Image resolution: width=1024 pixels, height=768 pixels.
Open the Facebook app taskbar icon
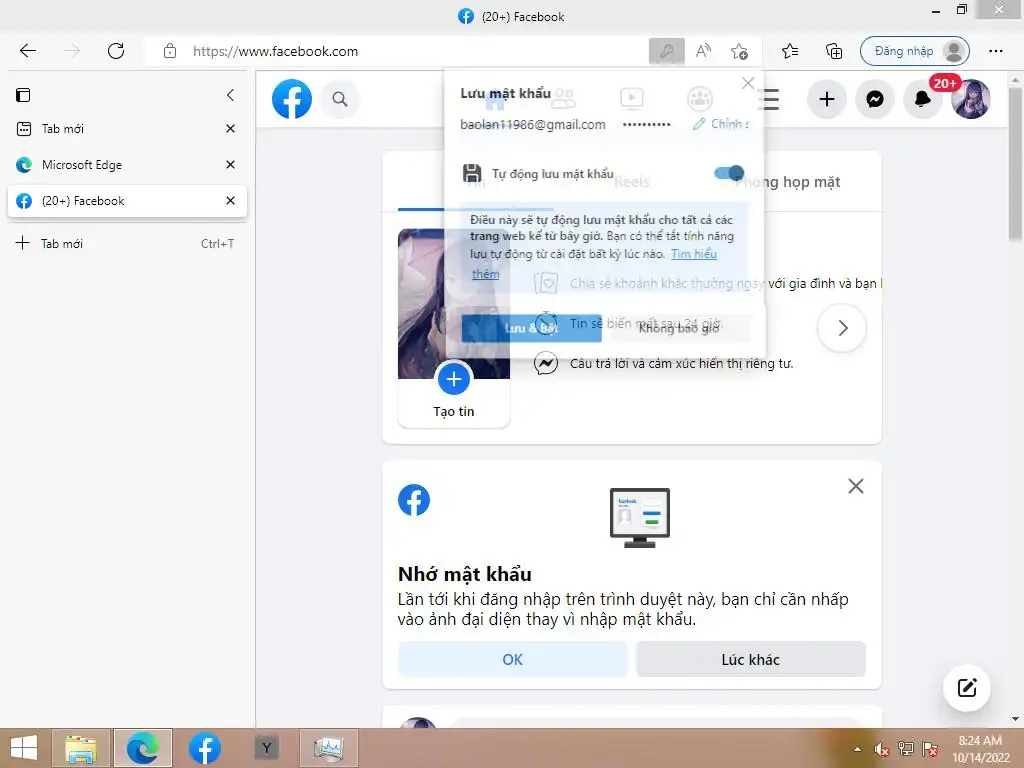point(204,748)
